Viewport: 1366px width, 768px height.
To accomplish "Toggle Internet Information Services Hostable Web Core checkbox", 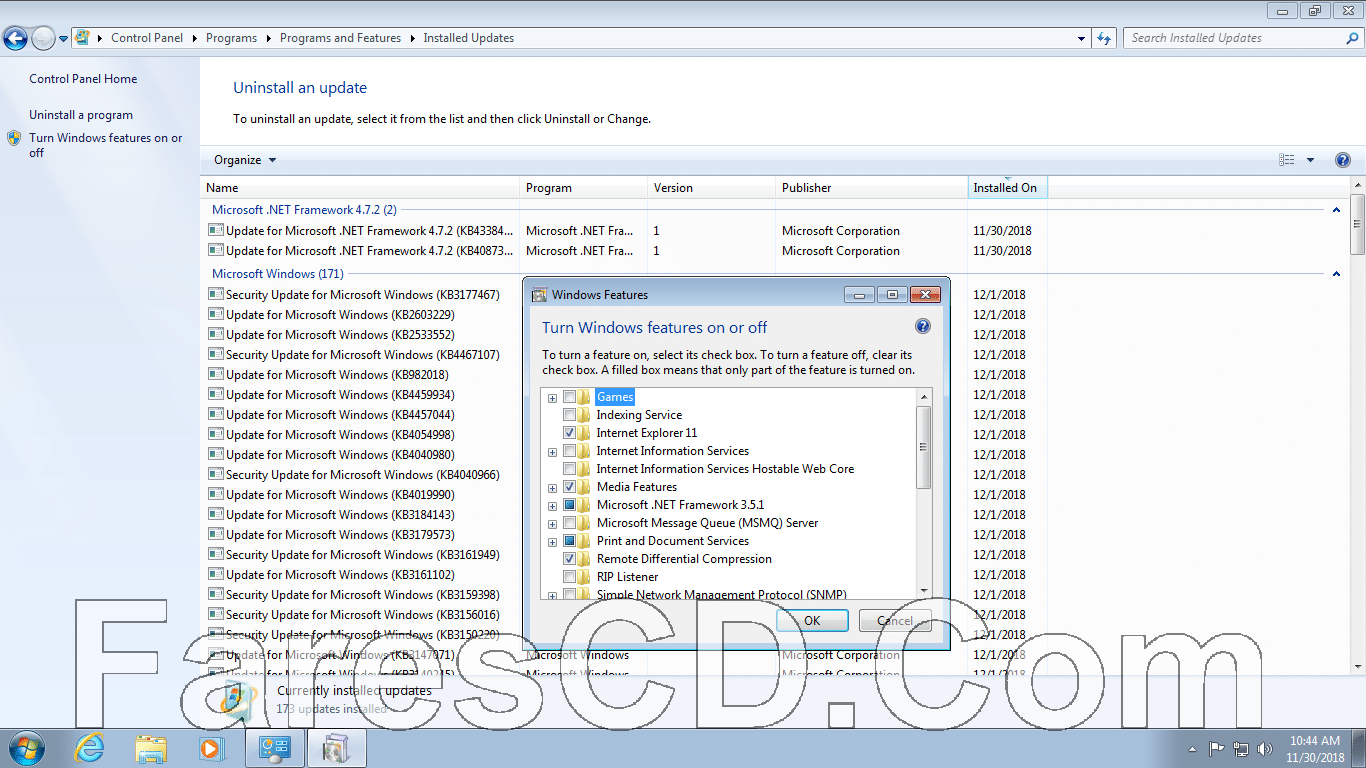I will coord(569,469).
